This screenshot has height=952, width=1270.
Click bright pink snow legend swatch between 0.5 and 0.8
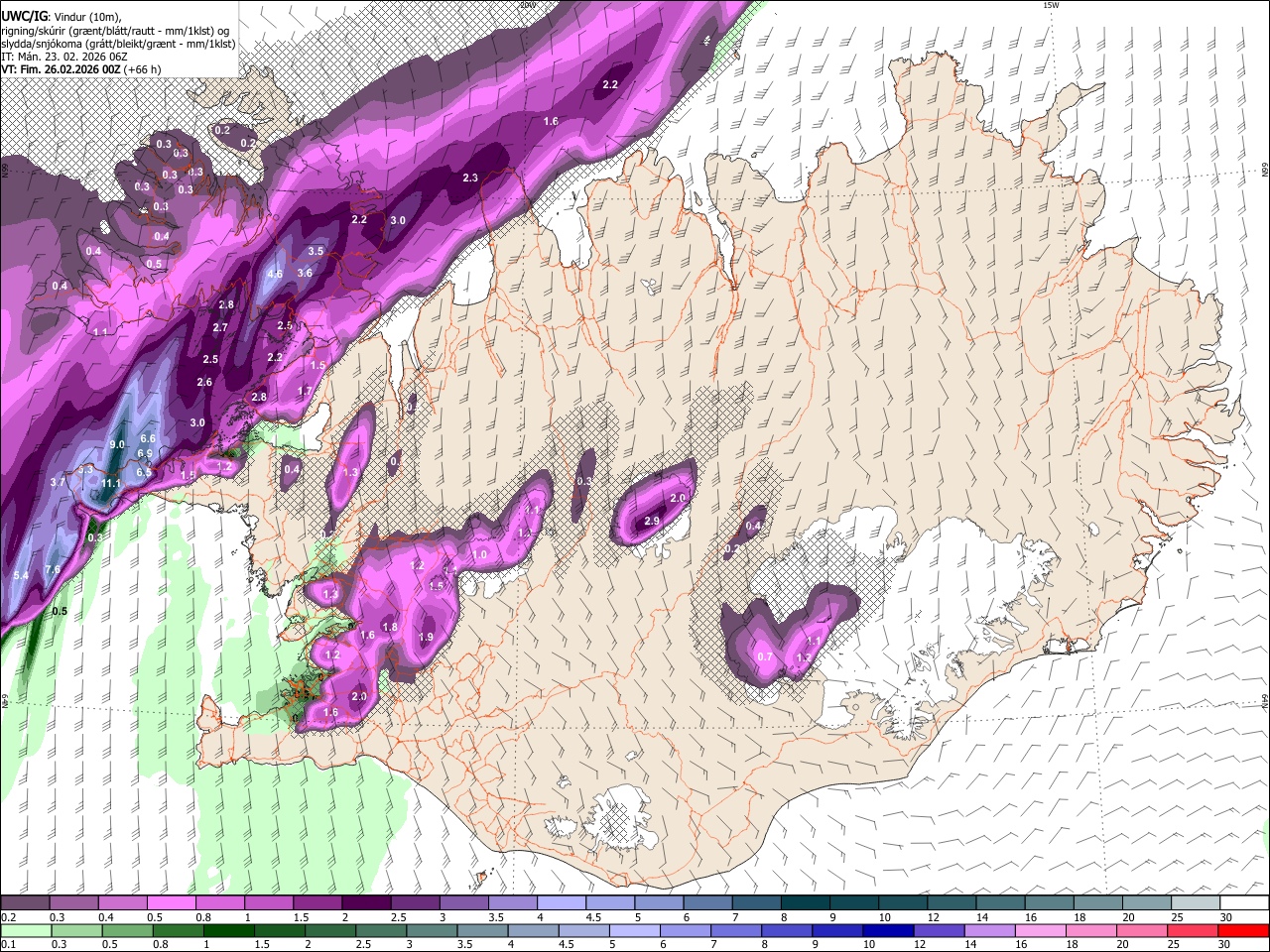point(171,903)
